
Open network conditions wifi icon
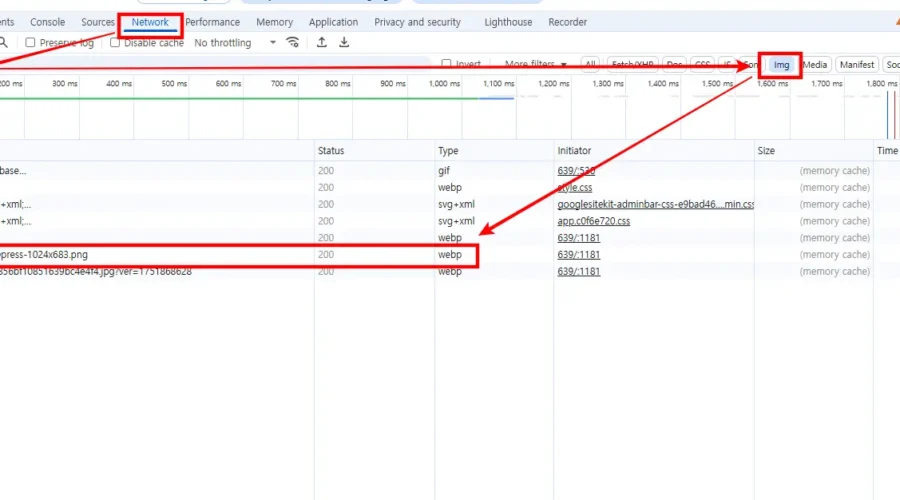tap(293, 42)
